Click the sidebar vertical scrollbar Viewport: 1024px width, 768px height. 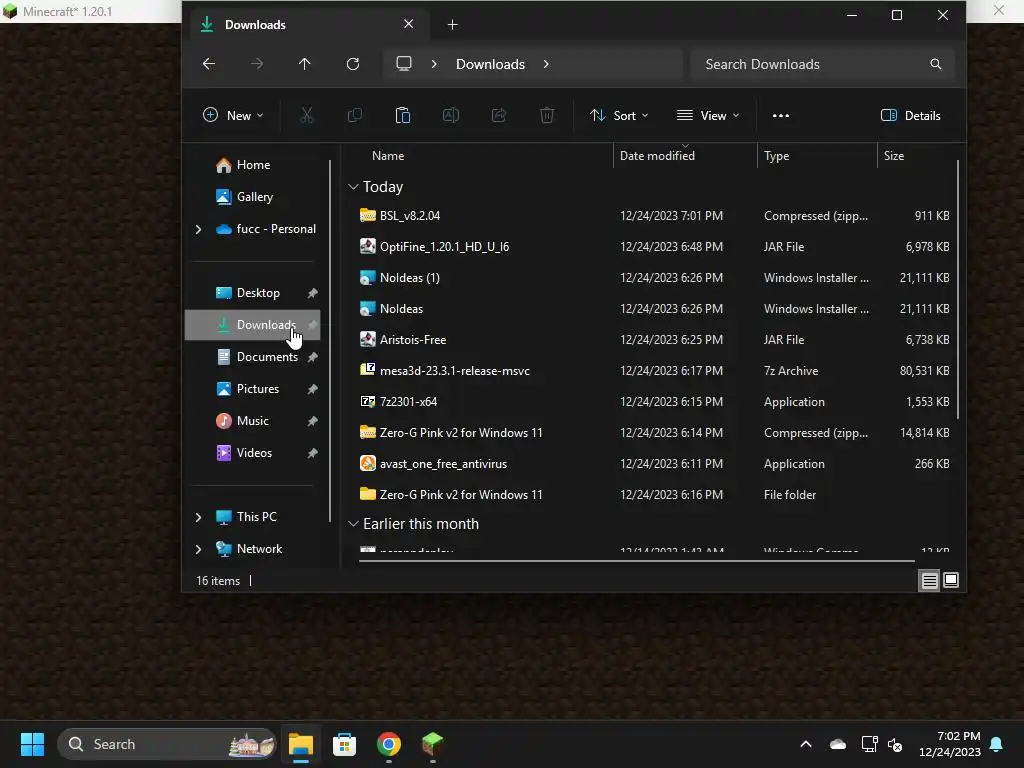pos(330,340)
